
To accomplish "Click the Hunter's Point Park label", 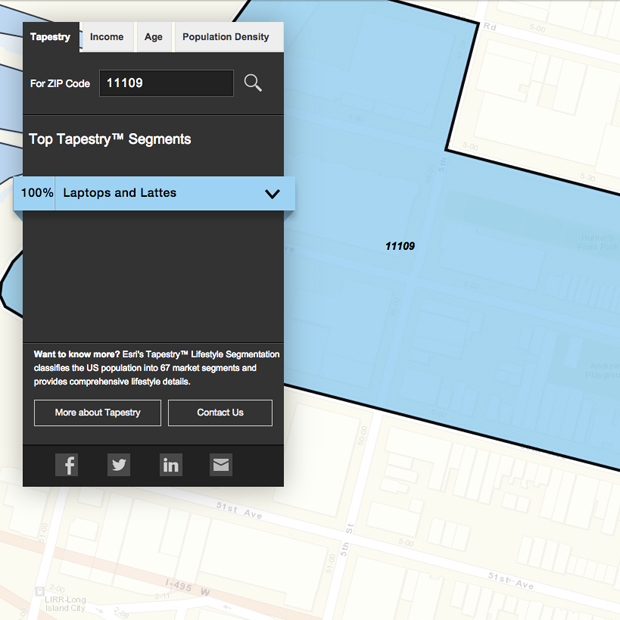I will 598,242.
